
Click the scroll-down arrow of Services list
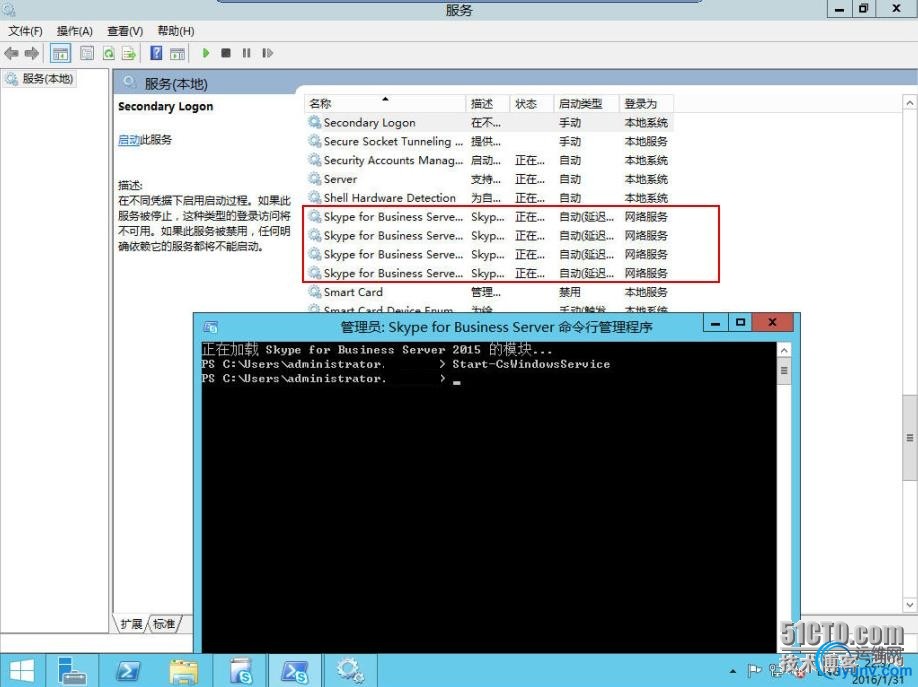(x=910, y=604)
